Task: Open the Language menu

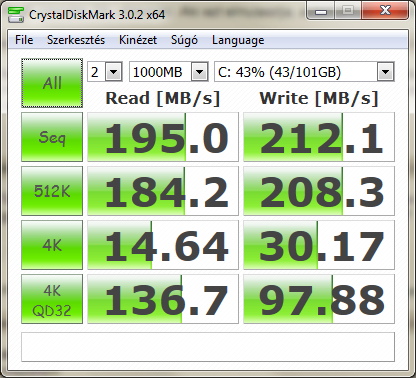Action: [238, 40]
